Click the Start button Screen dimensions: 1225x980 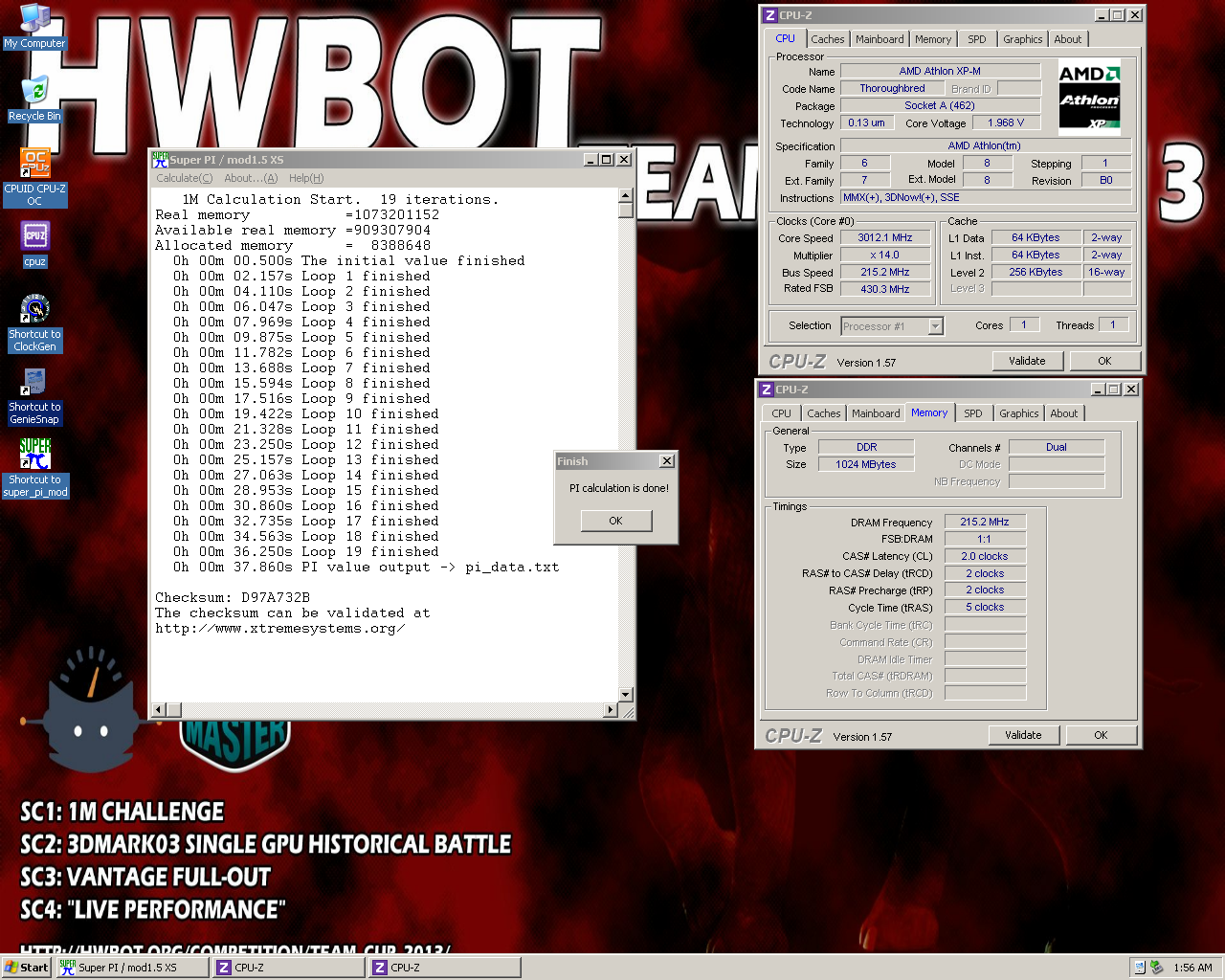tap(27, 968)
